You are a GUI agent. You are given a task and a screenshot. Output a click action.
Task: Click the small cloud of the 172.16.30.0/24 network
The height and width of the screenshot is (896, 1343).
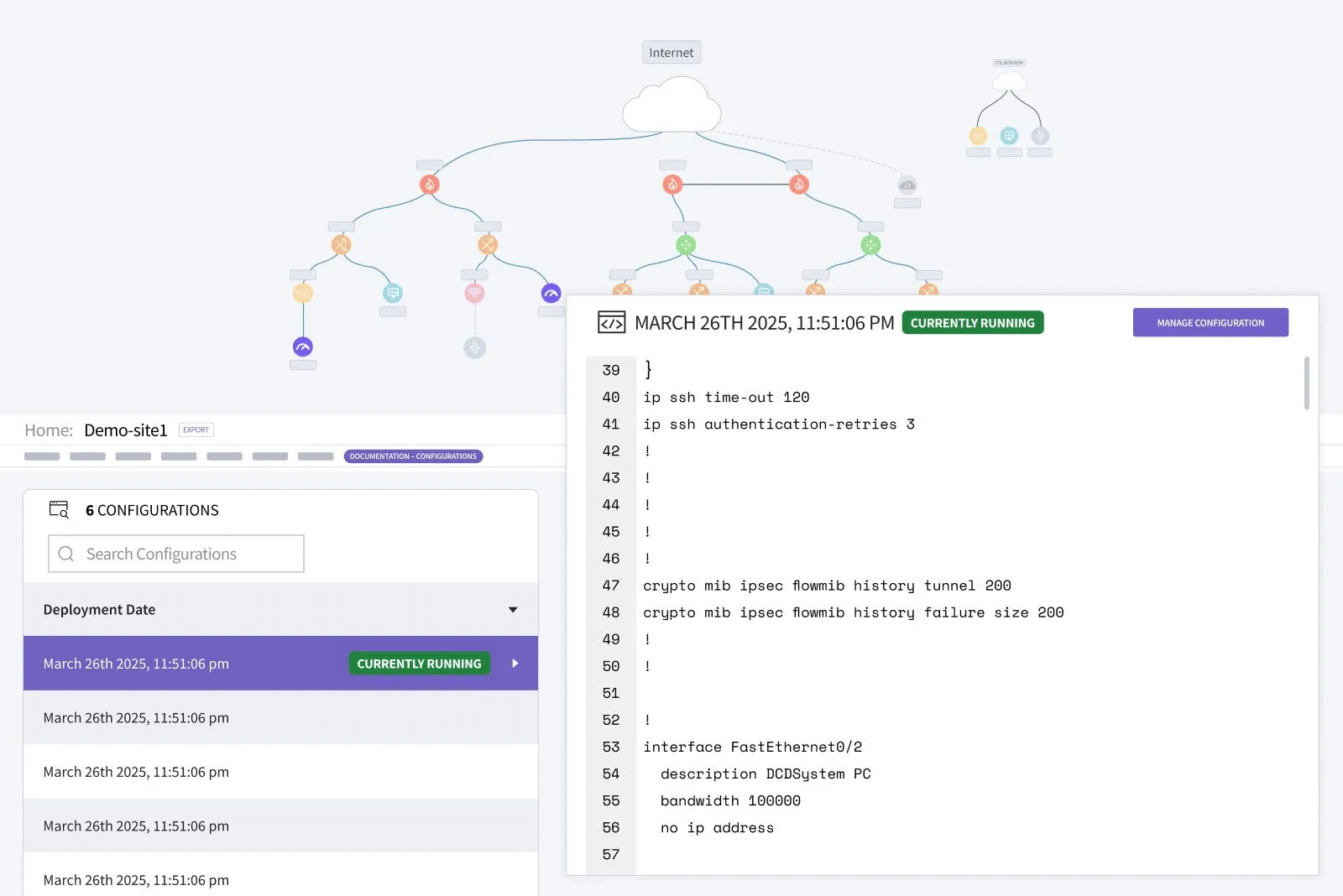[x=1009, y=81]
